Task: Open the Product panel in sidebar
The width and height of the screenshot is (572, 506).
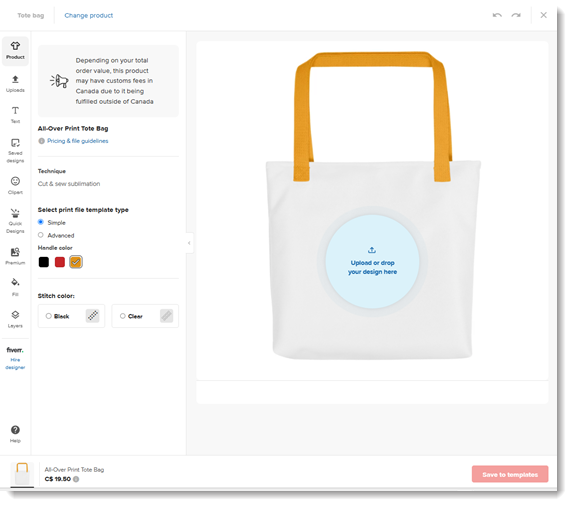Action: pyautogui.click(x=15, y=51)
